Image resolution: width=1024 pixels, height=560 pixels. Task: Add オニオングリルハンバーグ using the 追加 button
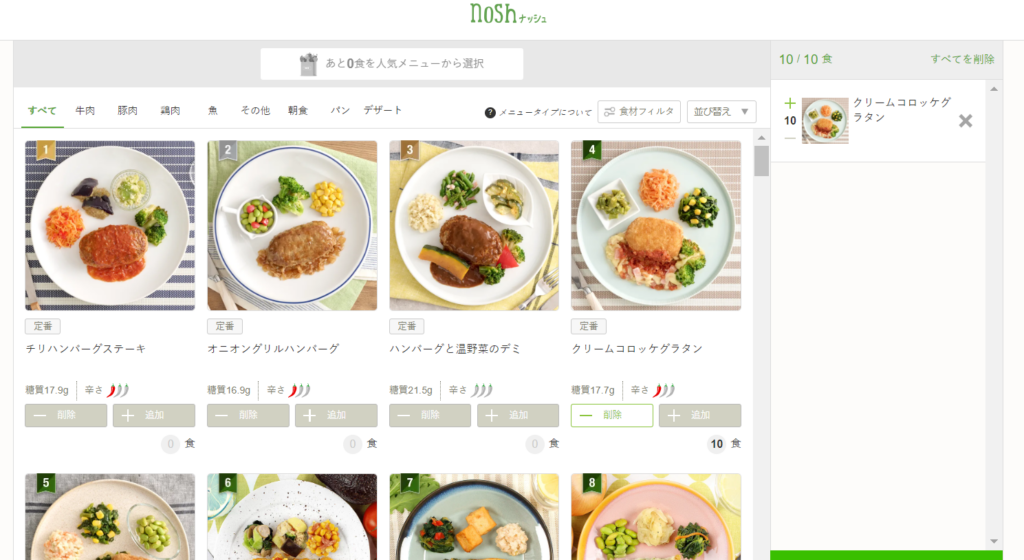336,415
